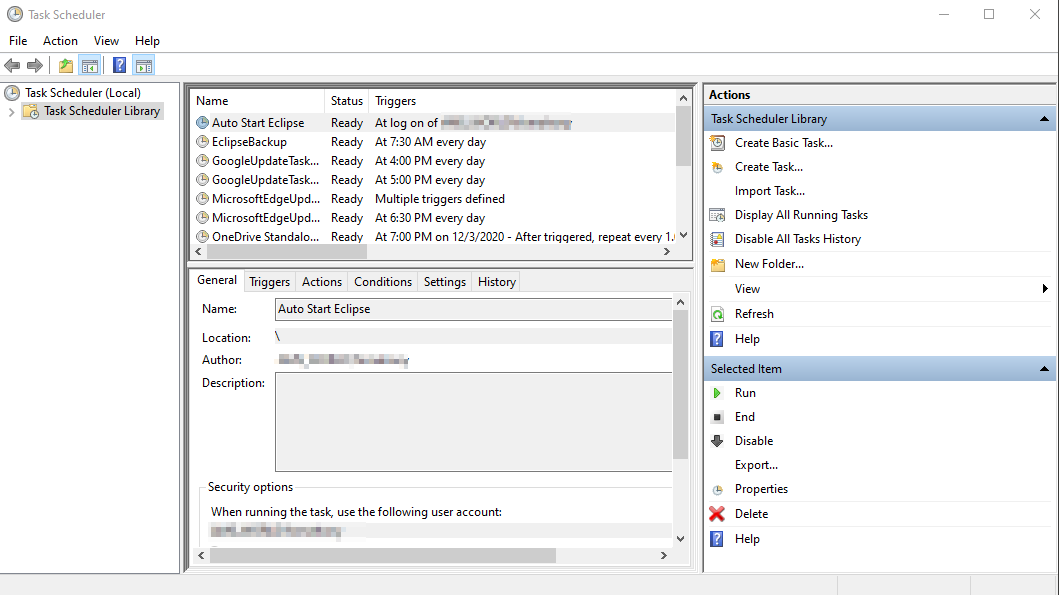This screenshot has height=595, width=1059.
Task: Toggle the Action pane toolbar icon
Action: [144, 65]
